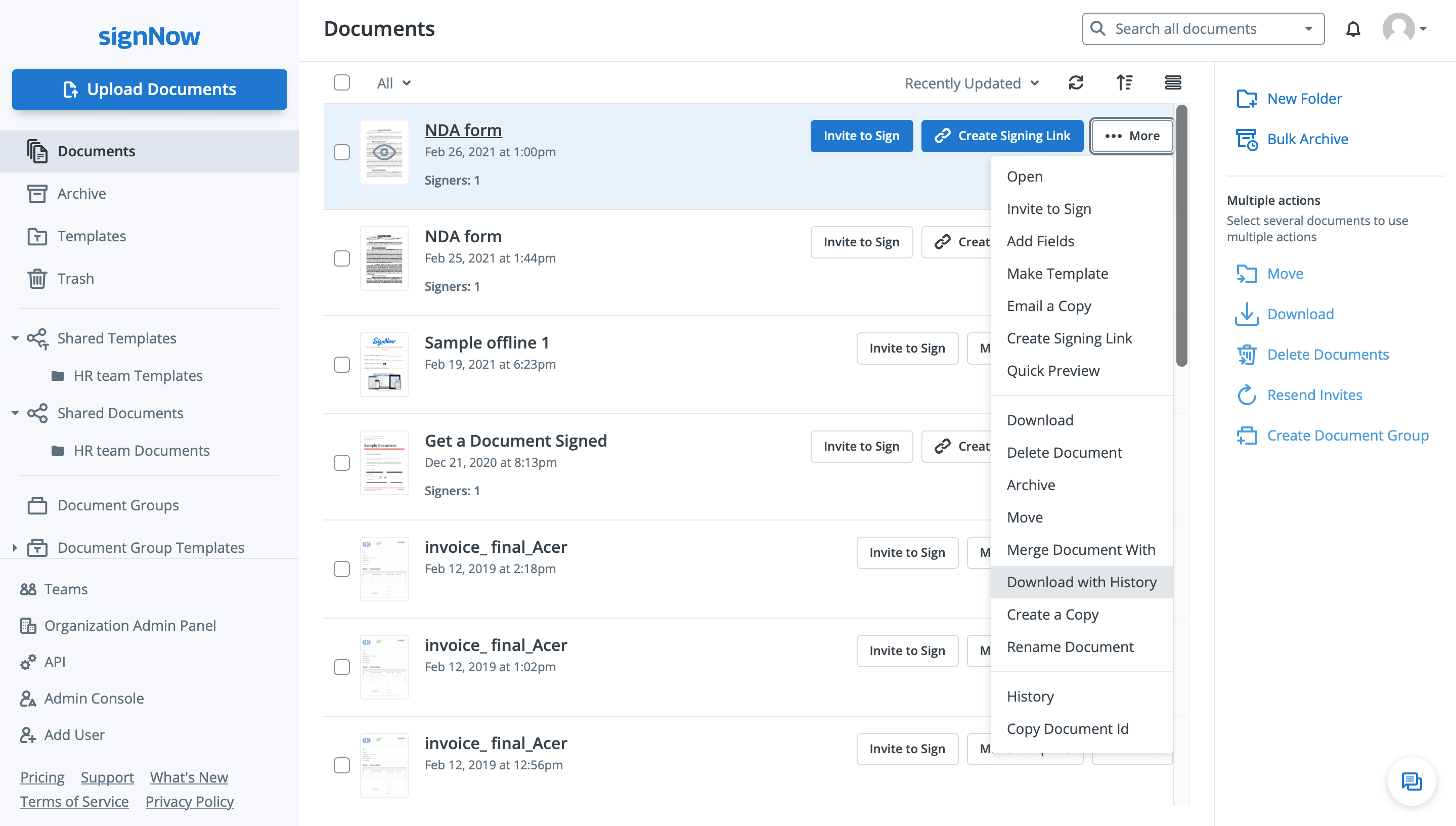Screen dimensions: 1456x826
Task: Select Download with History from context menu
Action: 1082,581
